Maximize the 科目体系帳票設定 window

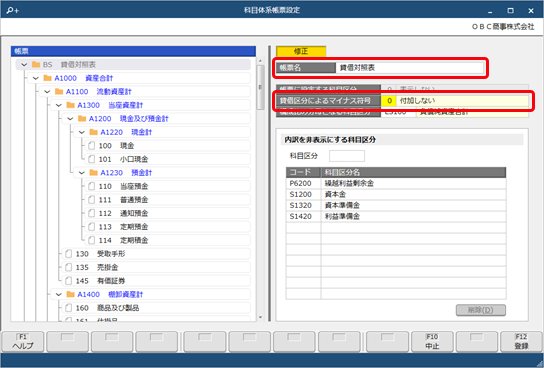tap(510, 10)
